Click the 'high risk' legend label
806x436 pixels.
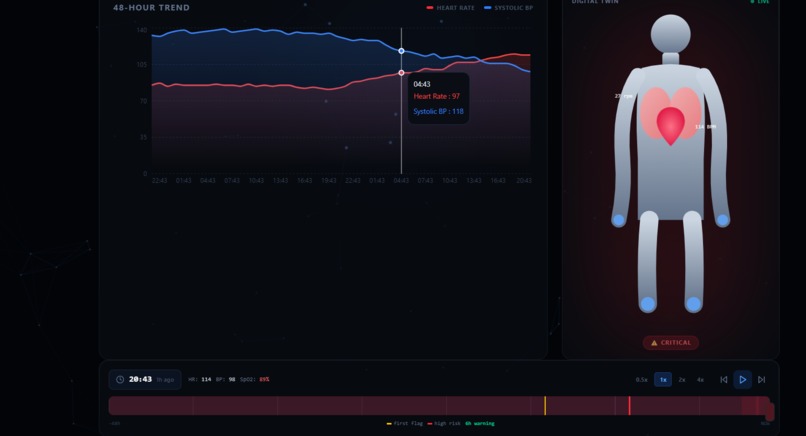click(444, 424)
